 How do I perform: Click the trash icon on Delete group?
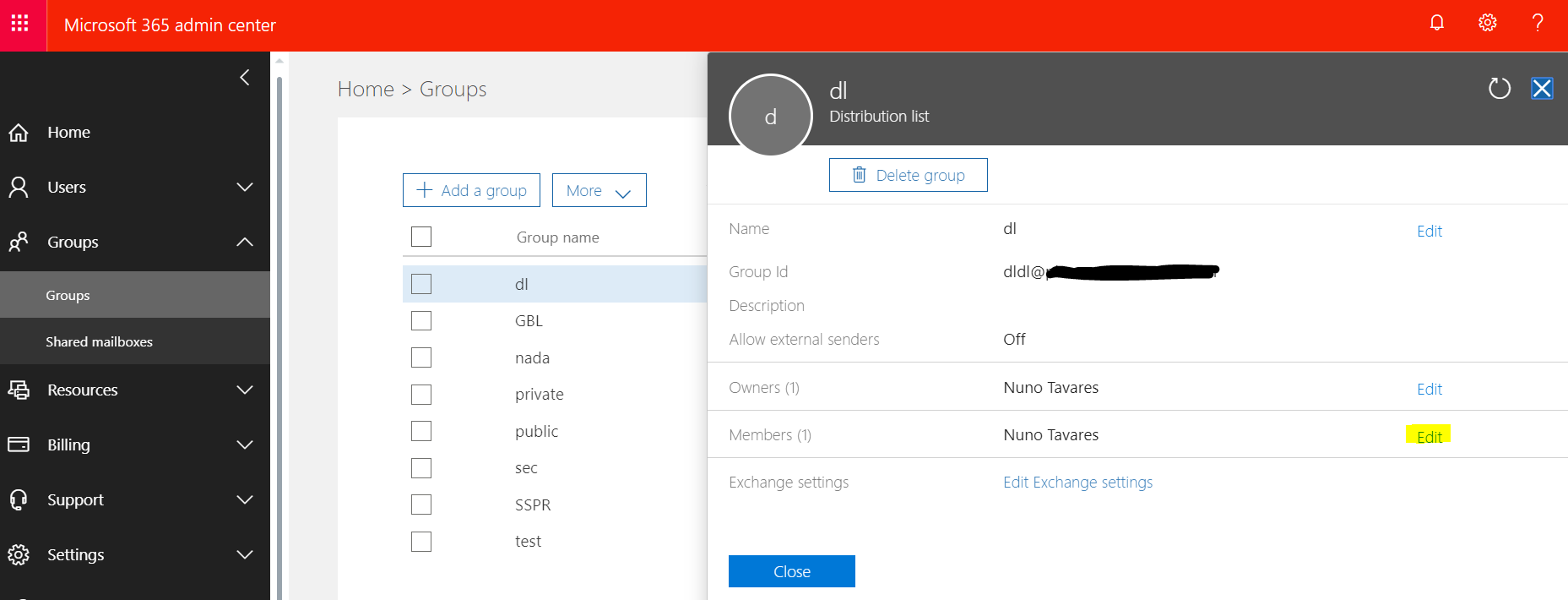coord(859,175)
